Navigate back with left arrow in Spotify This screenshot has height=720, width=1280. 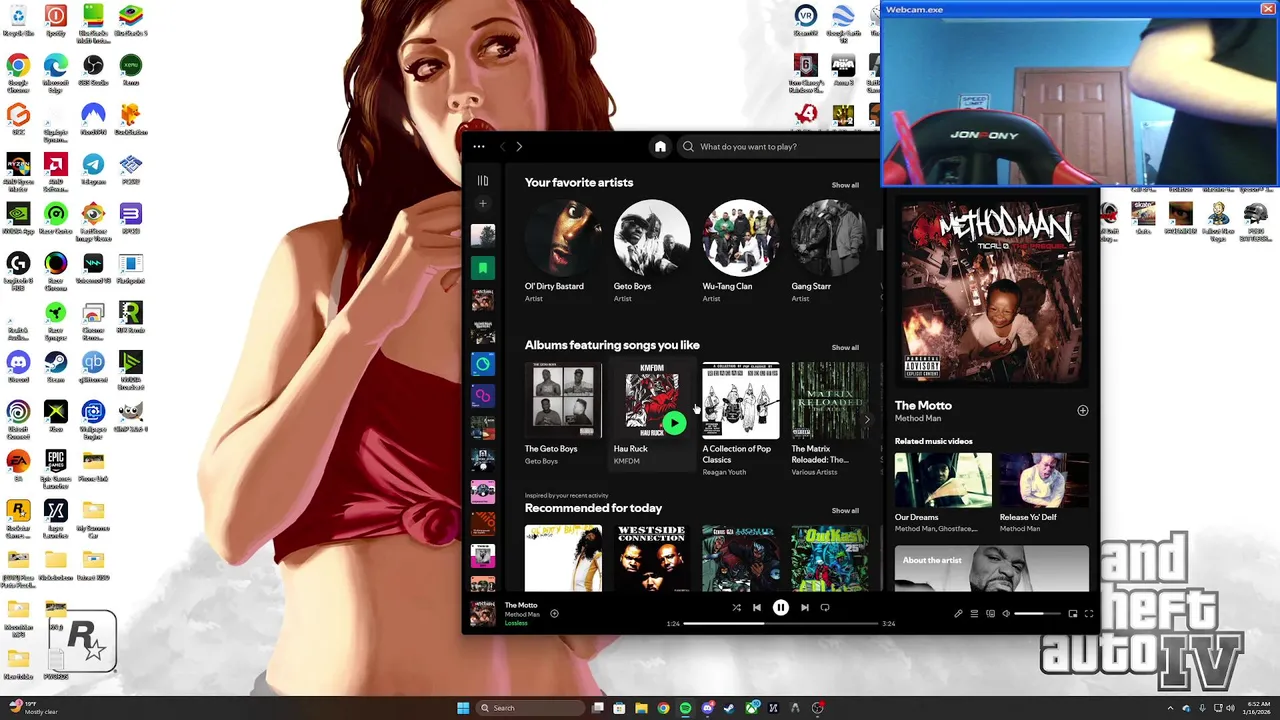pos(503,147)
